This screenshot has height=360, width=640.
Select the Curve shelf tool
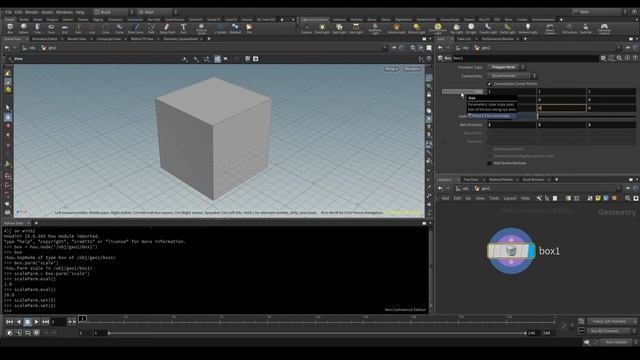(x=119, y=28)
